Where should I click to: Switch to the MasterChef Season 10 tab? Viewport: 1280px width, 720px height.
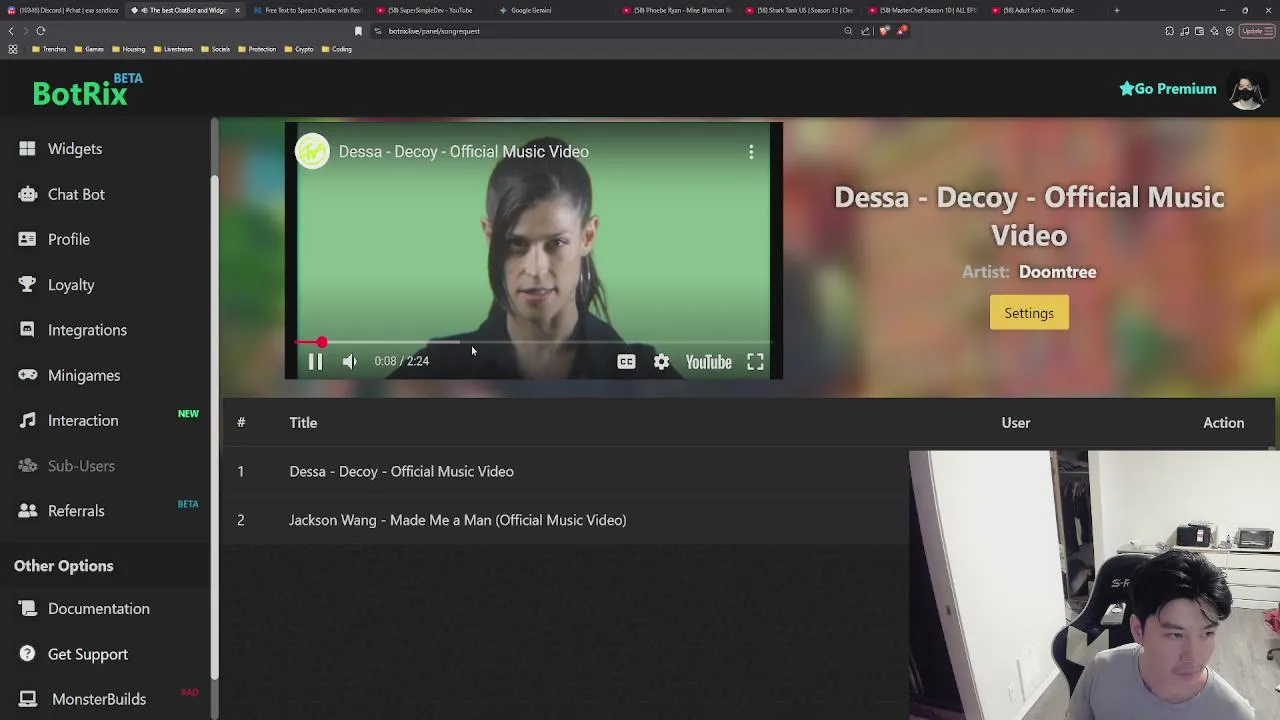tap(923, 10)
